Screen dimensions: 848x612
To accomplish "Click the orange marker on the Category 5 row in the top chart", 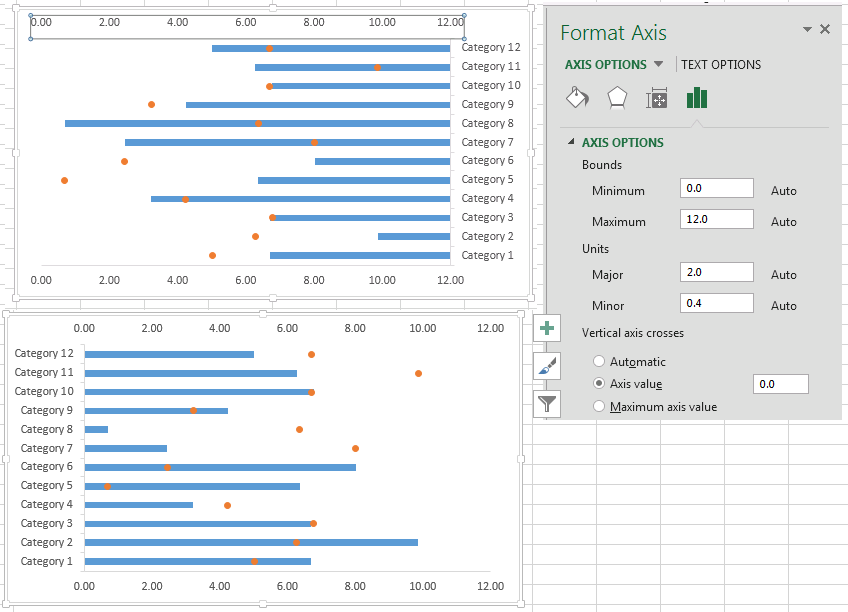I will point(64,181).
